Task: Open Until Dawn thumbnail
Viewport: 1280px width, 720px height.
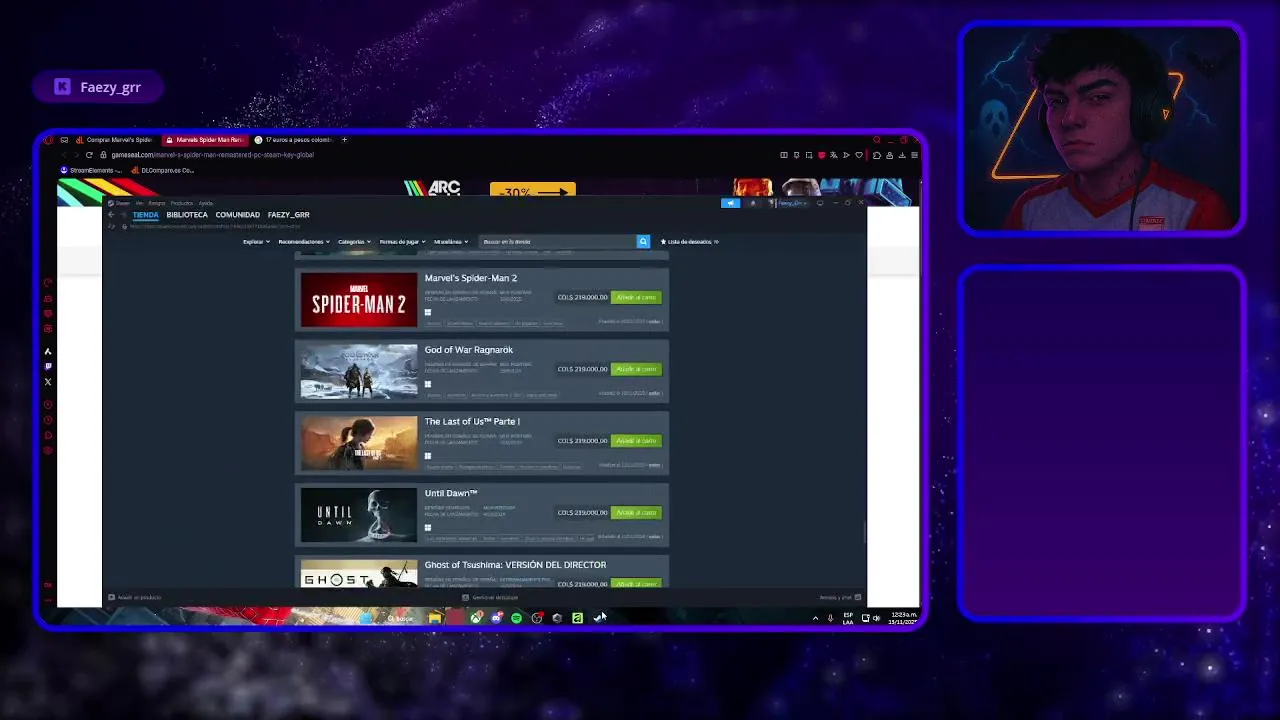Action: pos(359,515)
